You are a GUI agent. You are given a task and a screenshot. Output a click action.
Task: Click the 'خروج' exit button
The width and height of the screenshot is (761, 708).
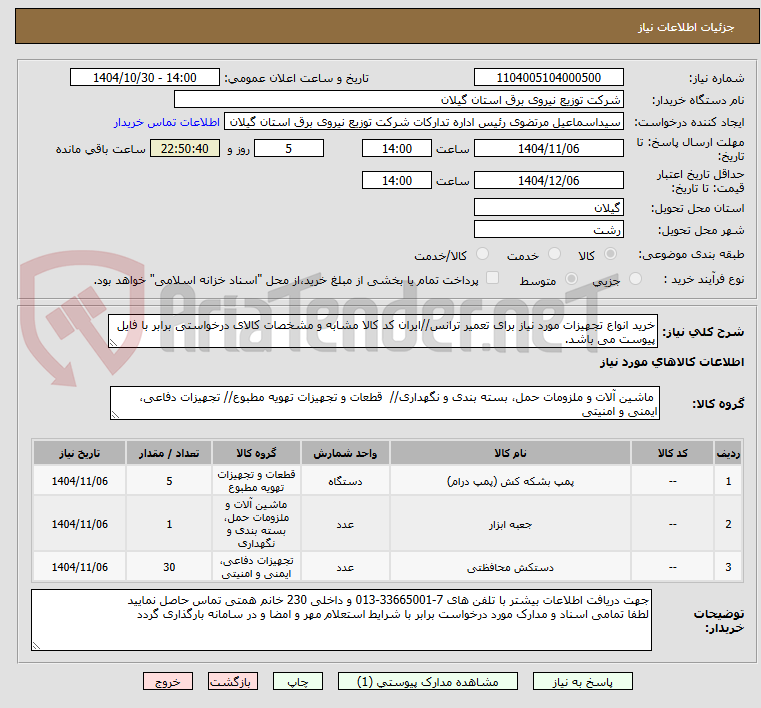click(167, 681)
